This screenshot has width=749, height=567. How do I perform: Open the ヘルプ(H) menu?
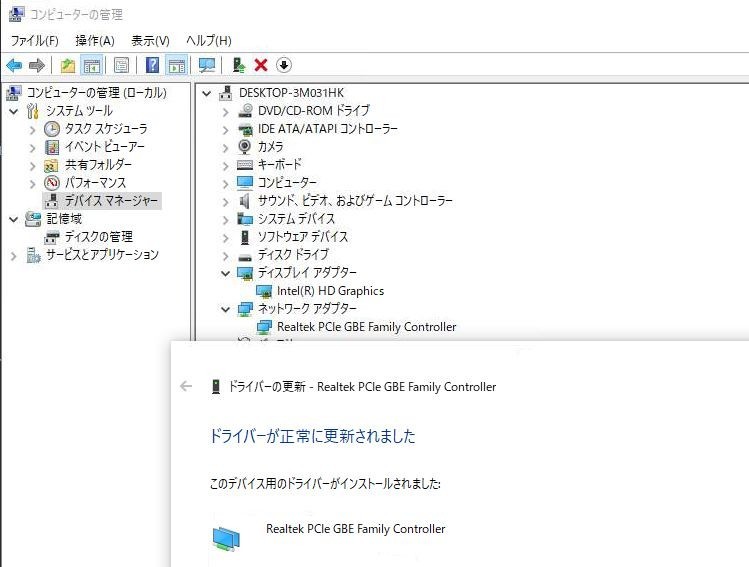pos(209,41)
